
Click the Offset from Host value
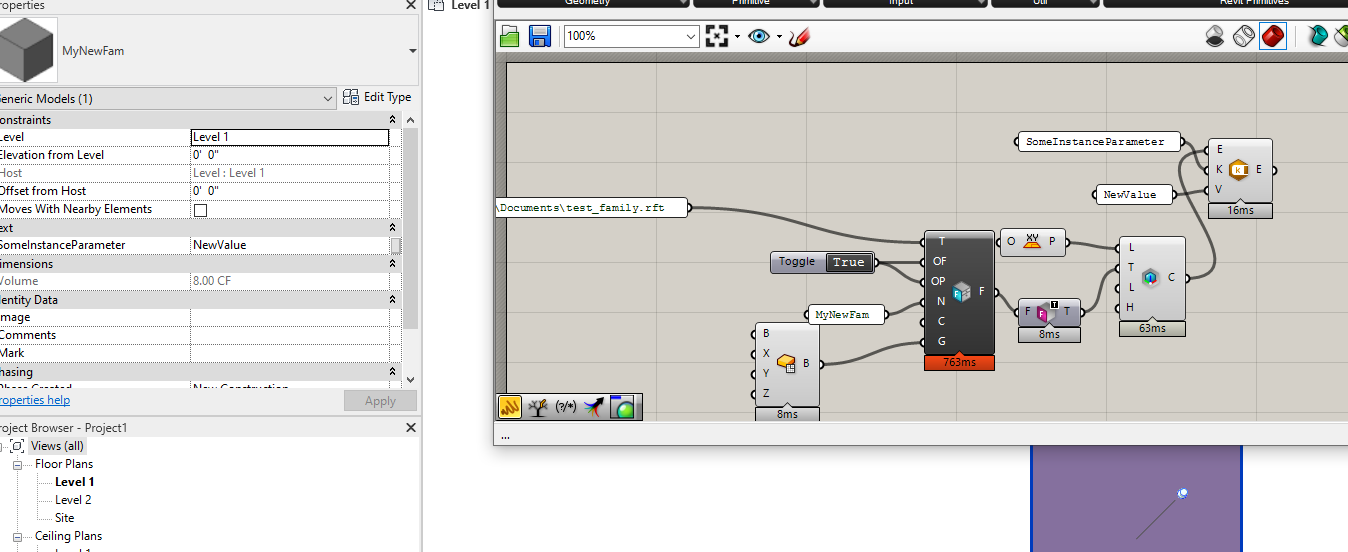click(x=289, y=191)
